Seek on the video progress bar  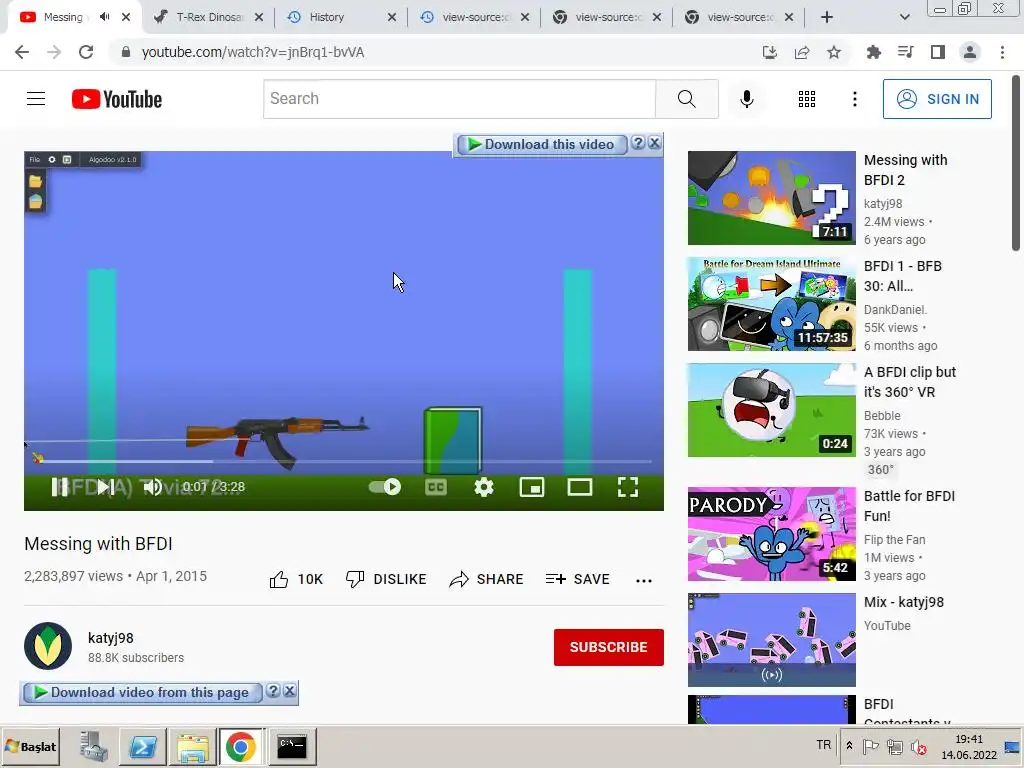click(x=344, y=461)
